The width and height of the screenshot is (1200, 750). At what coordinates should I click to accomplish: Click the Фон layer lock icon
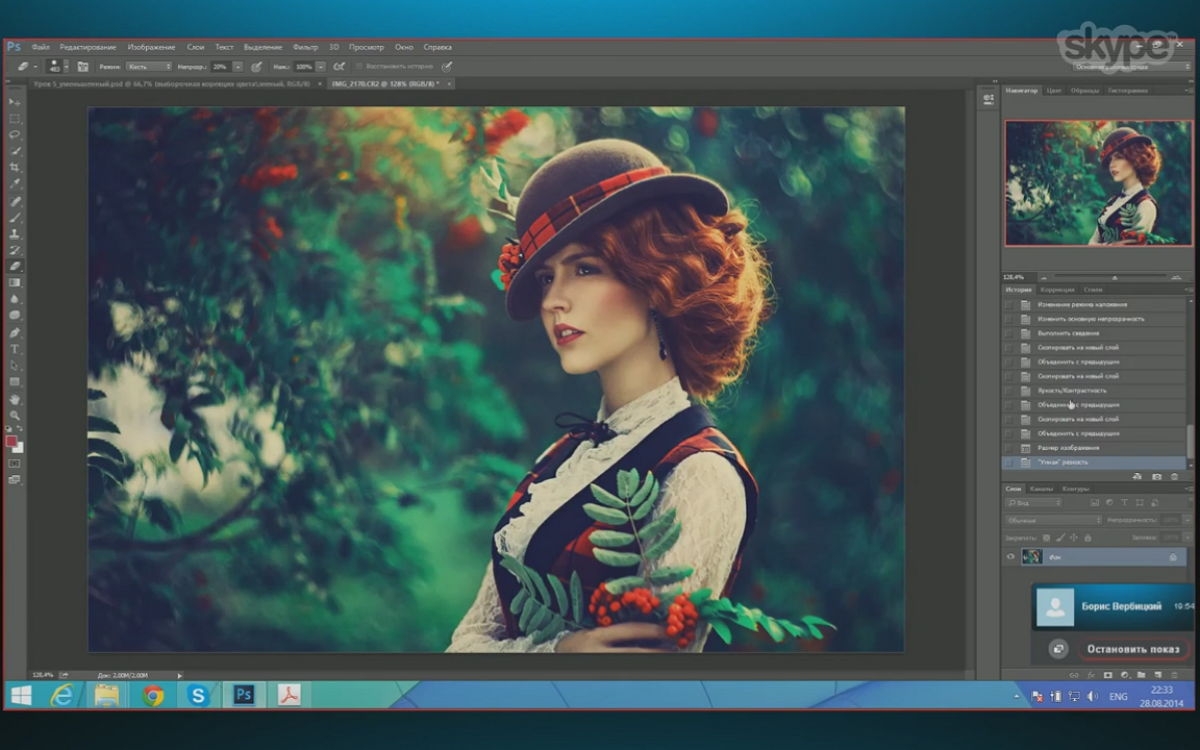(x=1173, y=557)
